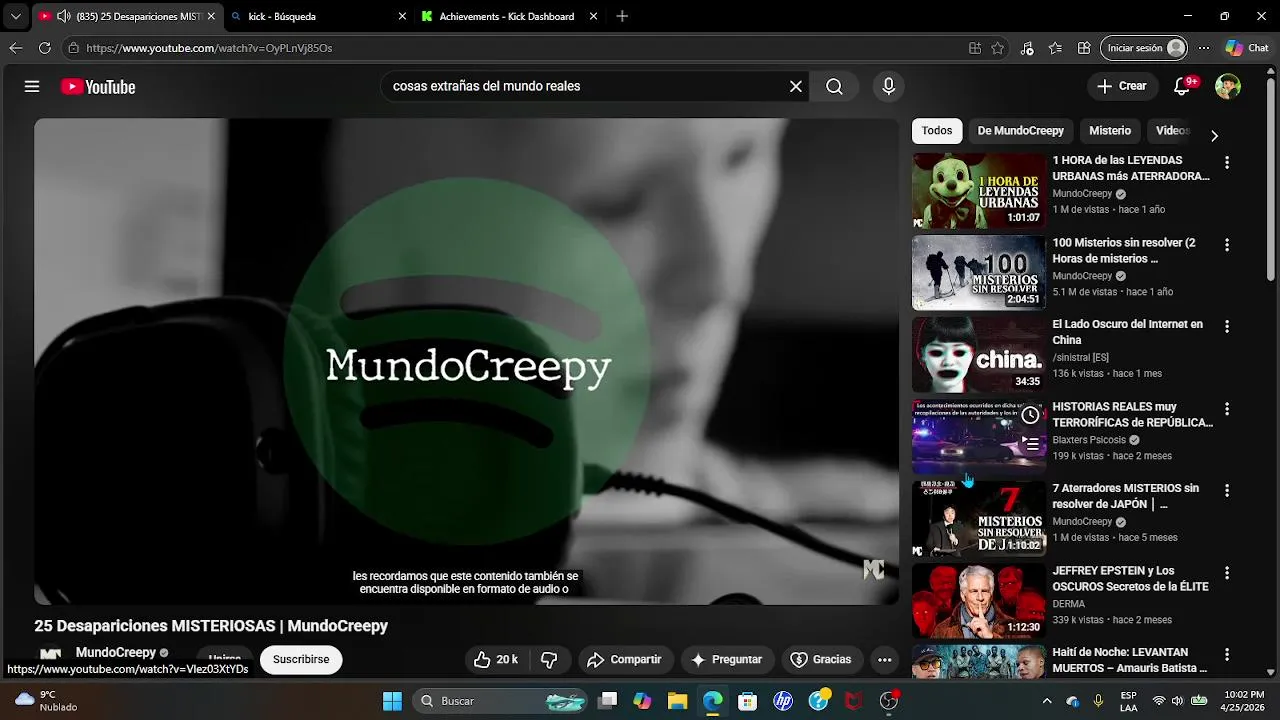Show hidden system tray icons chevron

[1047, 701]
